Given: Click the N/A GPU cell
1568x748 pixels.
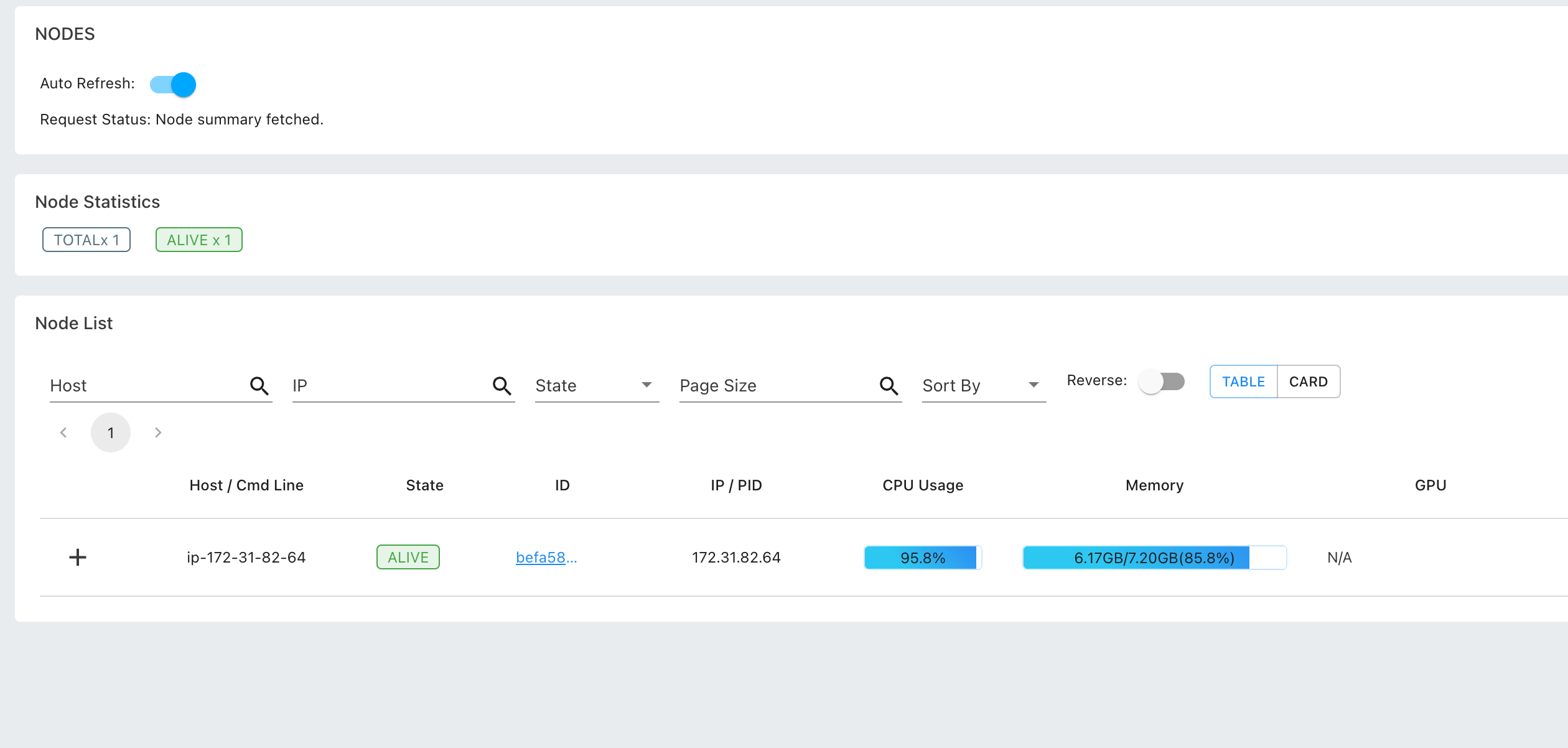Looking at the screenshot, I should pyautogui.click(x=1340, y=558).
